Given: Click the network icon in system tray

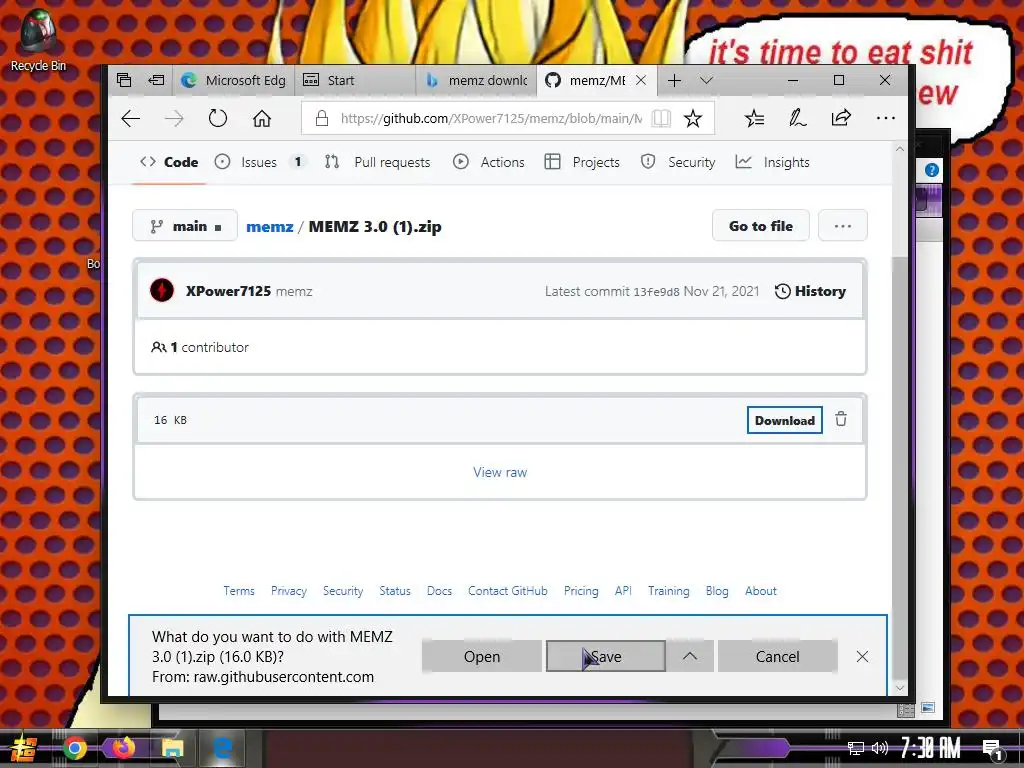Looking at the screenshot, I should (x=856, y=748).
